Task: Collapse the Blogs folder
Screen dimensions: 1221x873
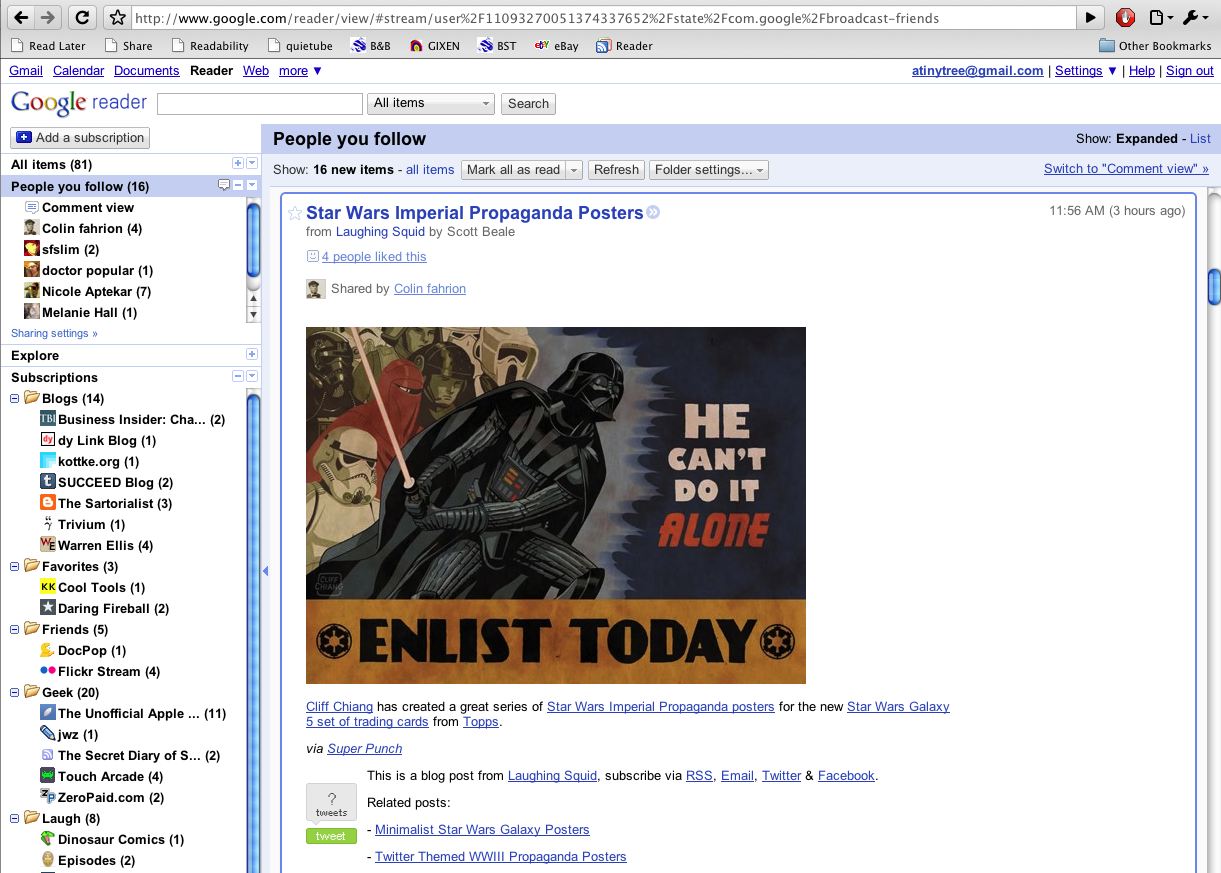Action: (x=15, y=398)
